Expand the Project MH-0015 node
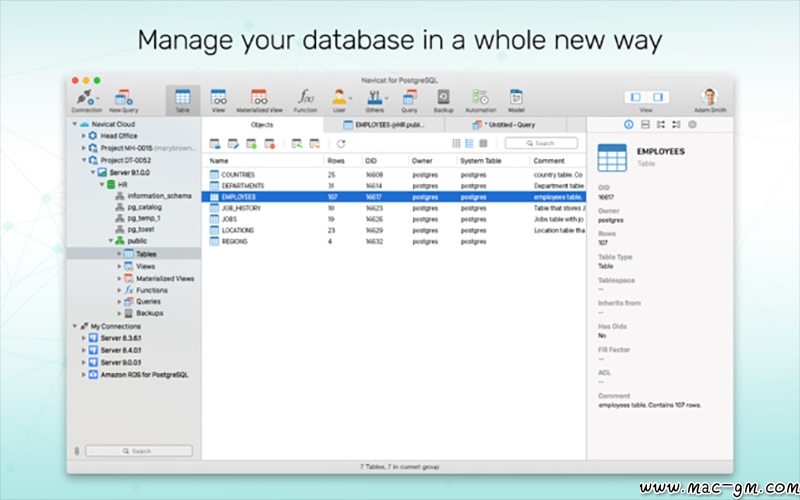The width and height of the screenshot is (800, 500). (x=84, y=148)
